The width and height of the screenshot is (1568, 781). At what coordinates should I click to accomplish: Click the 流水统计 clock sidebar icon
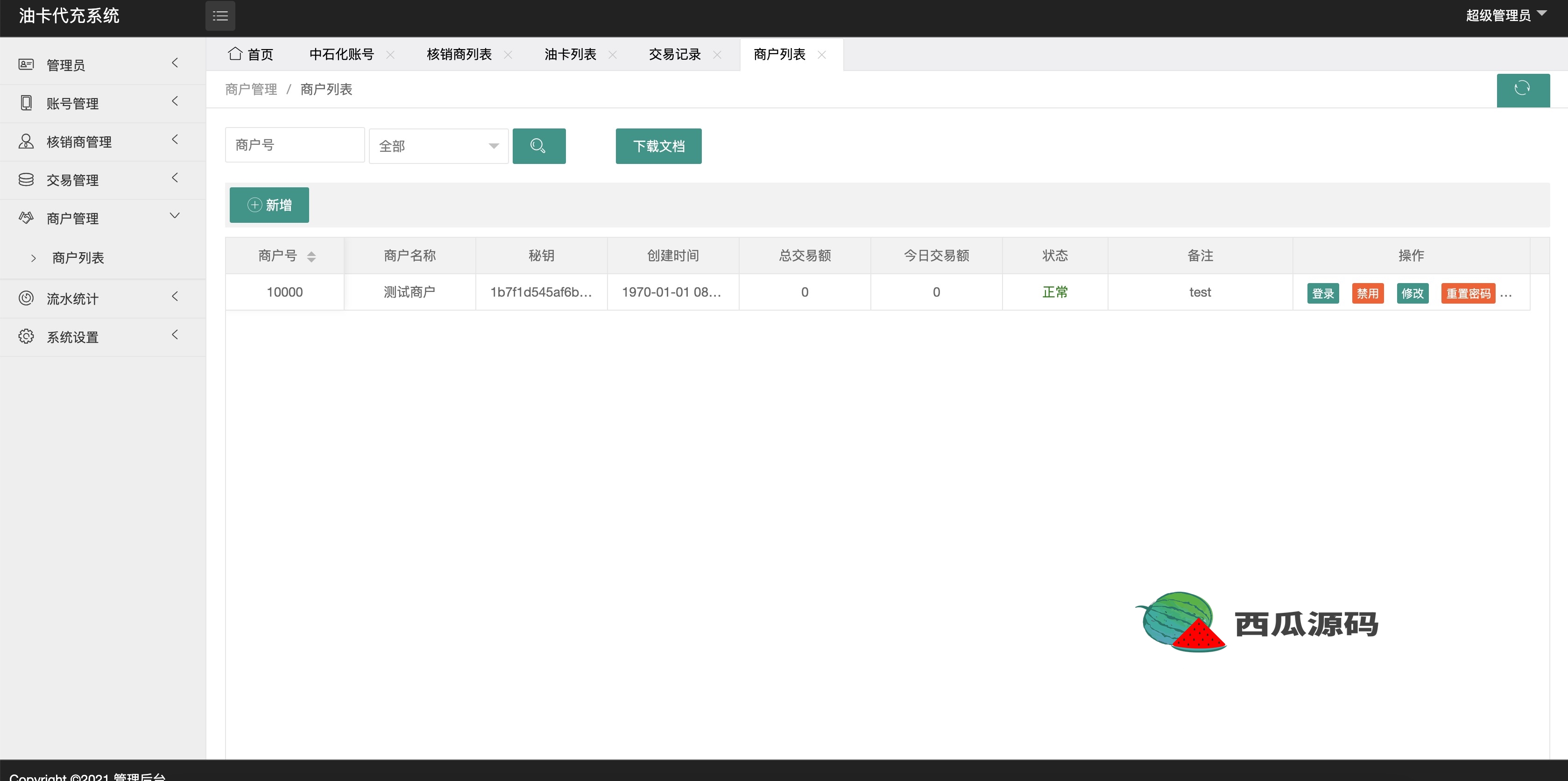(26, 298)
